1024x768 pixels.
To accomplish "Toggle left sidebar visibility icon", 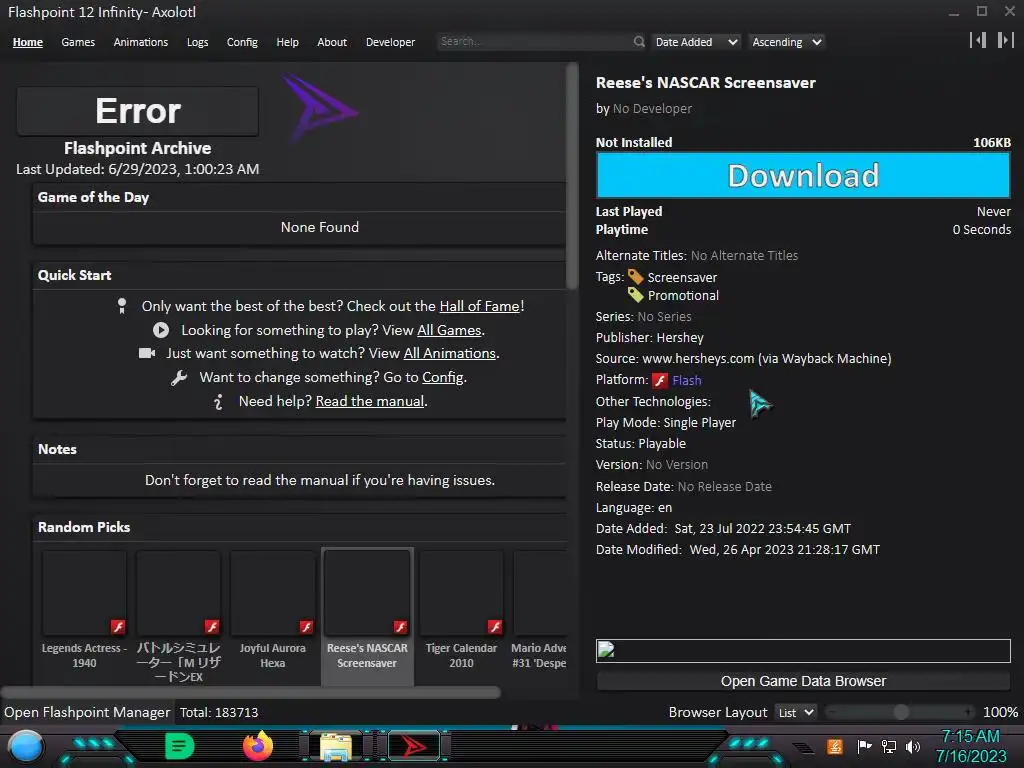I will [x=978, y=40].
